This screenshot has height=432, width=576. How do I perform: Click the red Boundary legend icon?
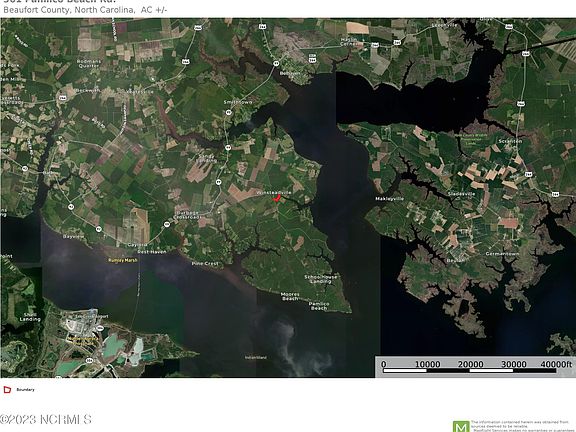pyautogui.click(x=7, y=389)
